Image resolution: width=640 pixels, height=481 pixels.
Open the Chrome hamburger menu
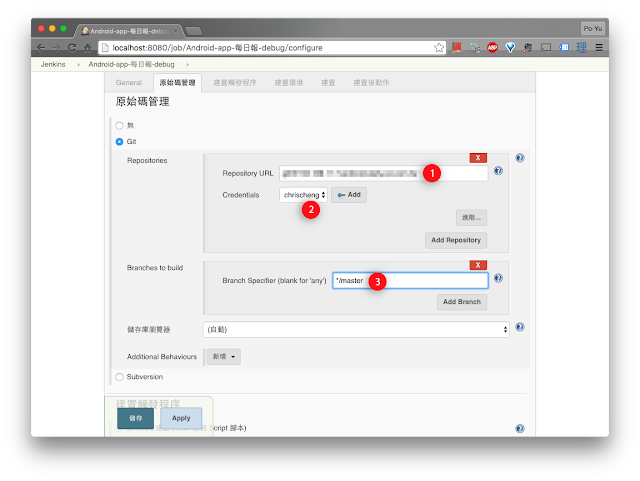[x=599, y=48]
